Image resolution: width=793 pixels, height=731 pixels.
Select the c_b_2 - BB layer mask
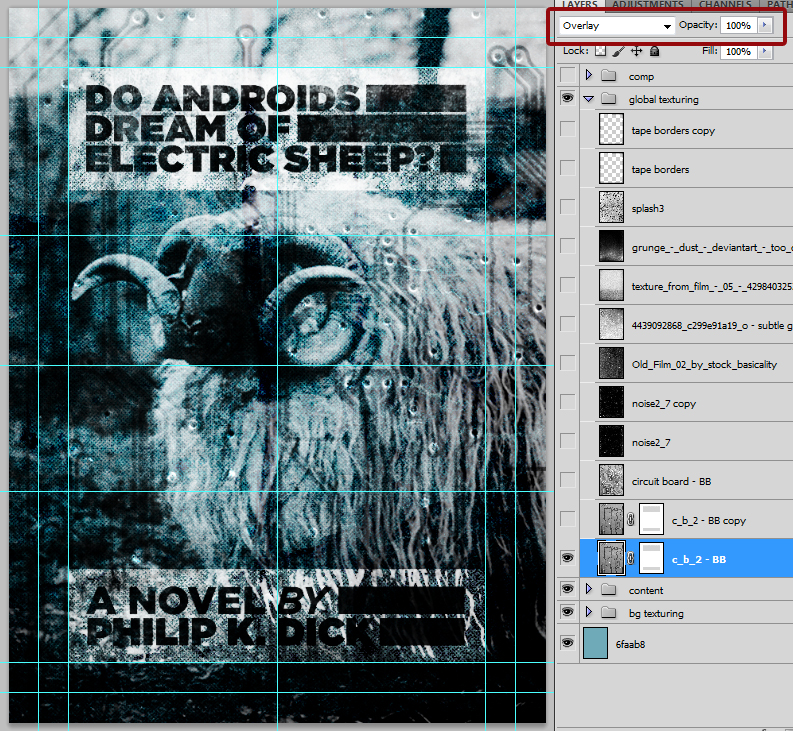(651, 558)
